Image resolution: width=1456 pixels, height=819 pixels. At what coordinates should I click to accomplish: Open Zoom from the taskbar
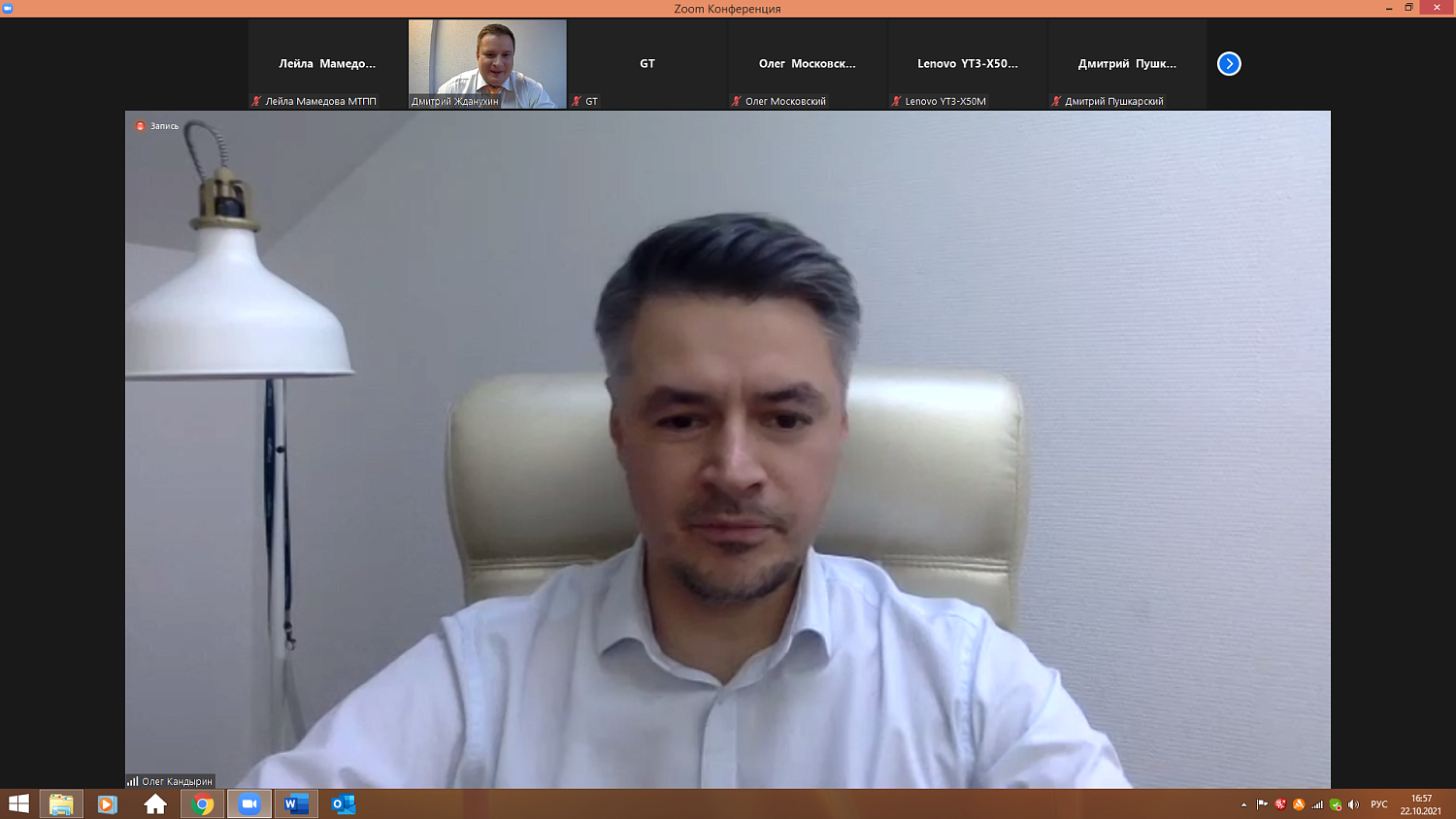(249, 804)
